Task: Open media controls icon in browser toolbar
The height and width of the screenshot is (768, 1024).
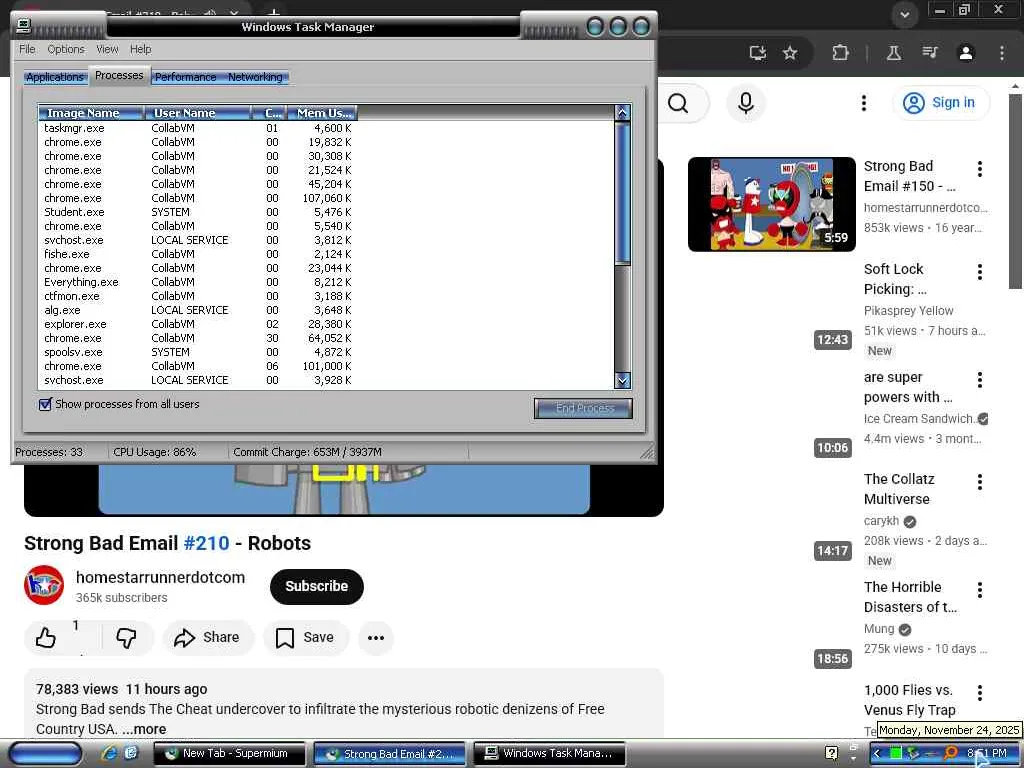Action: 930,53
